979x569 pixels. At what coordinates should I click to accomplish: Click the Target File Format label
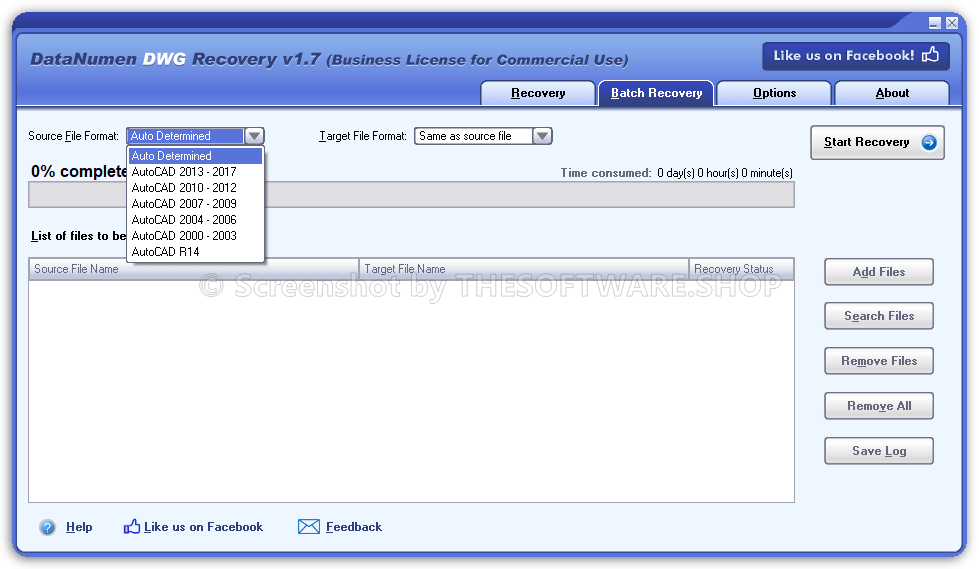coord(363,136)
